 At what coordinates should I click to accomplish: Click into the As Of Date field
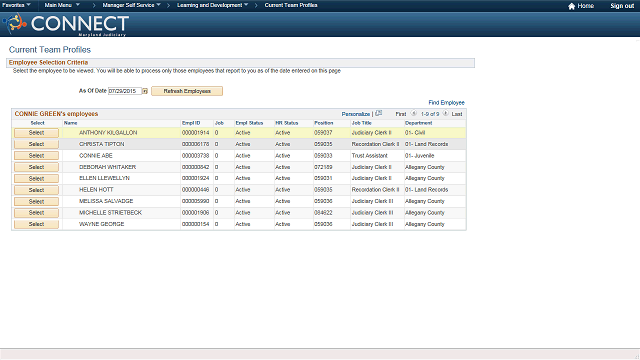coord(124,91)
